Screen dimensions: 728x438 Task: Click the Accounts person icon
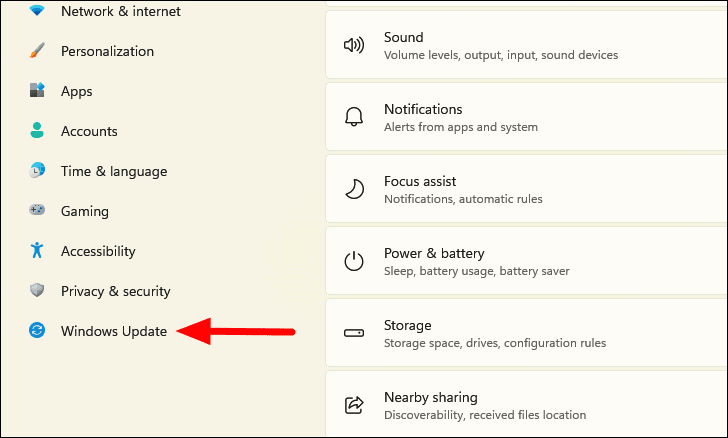(x=37, y=131)
